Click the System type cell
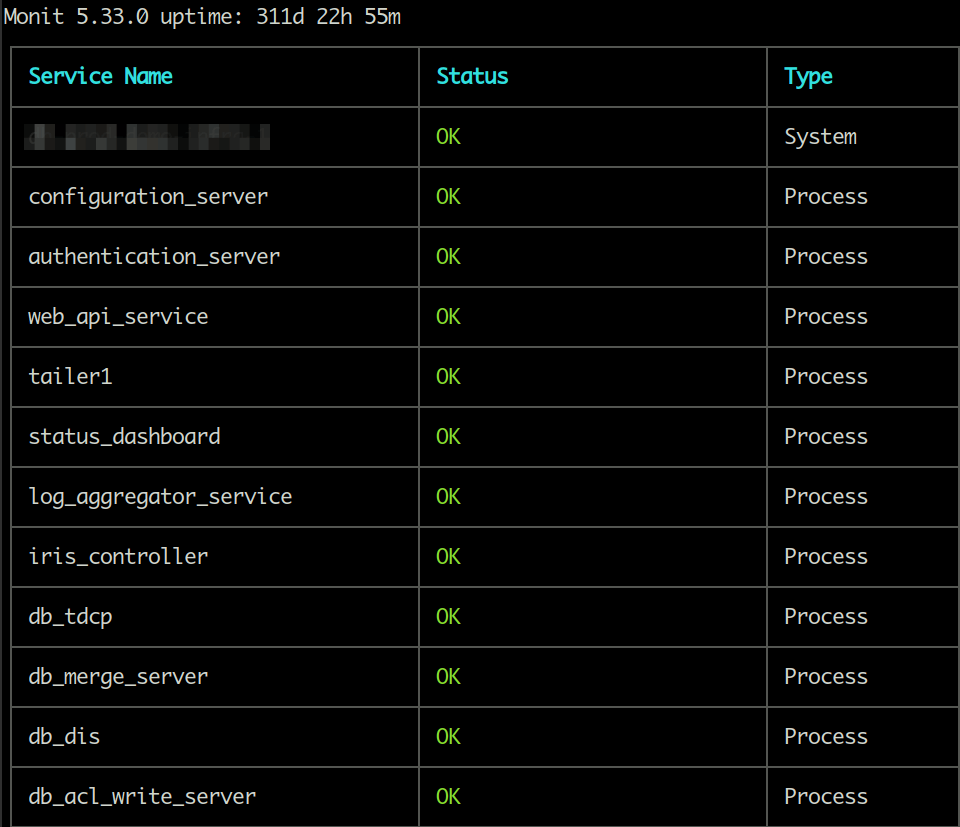 click(x=820, y=137)
